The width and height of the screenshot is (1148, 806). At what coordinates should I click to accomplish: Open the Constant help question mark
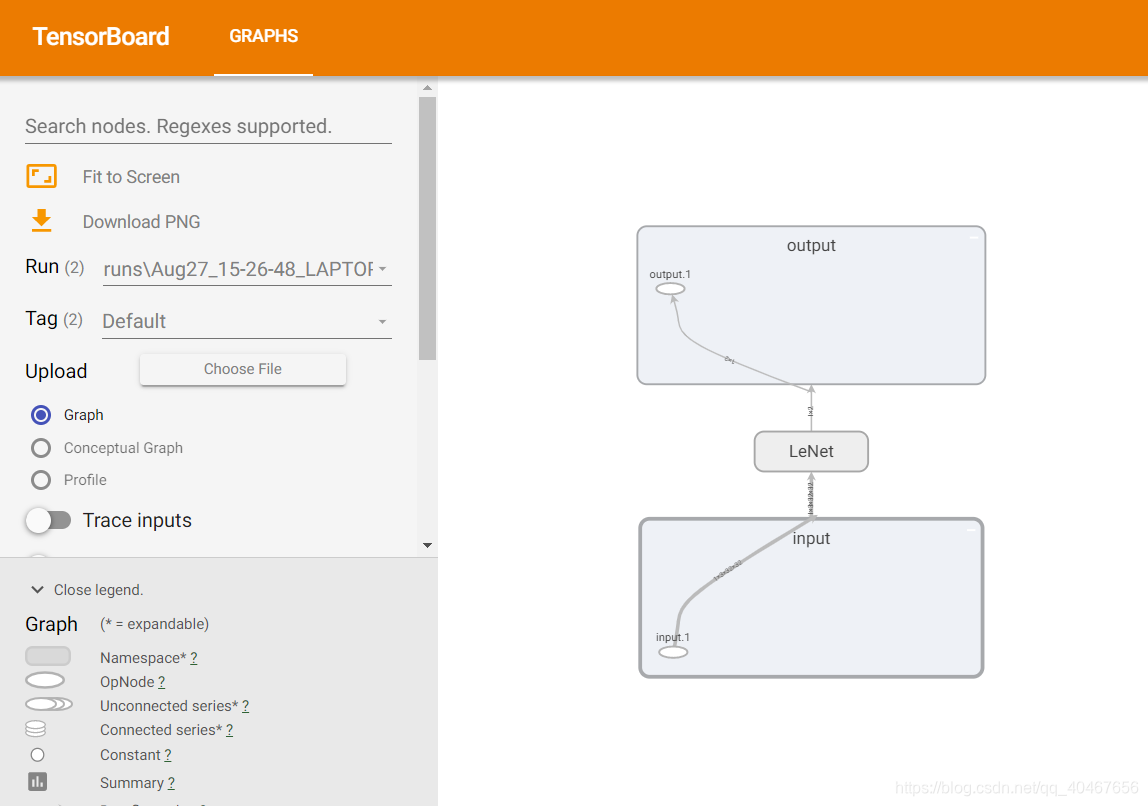168,755
